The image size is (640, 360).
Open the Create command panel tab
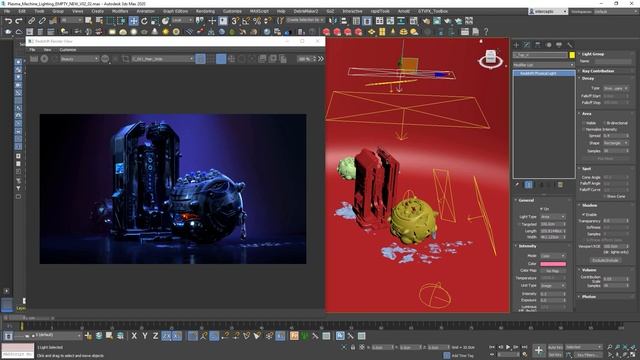516,45
